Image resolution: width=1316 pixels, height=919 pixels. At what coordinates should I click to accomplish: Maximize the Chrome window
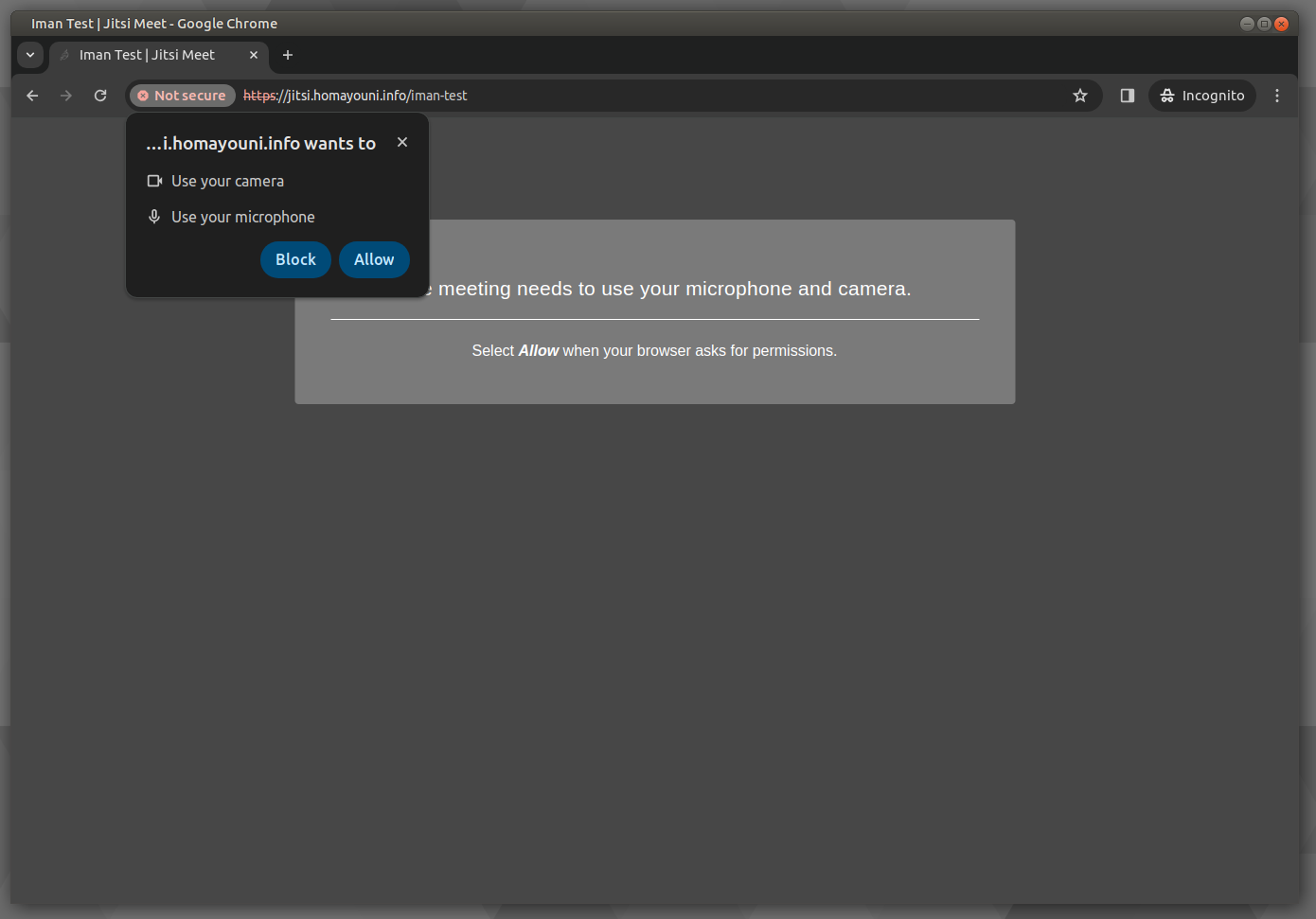point(1264,24)
